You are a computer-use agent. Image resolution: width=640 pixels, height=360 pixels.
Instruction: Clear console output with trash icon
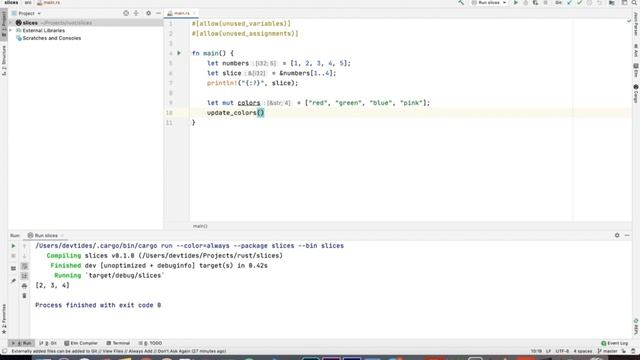pos(24,296)
